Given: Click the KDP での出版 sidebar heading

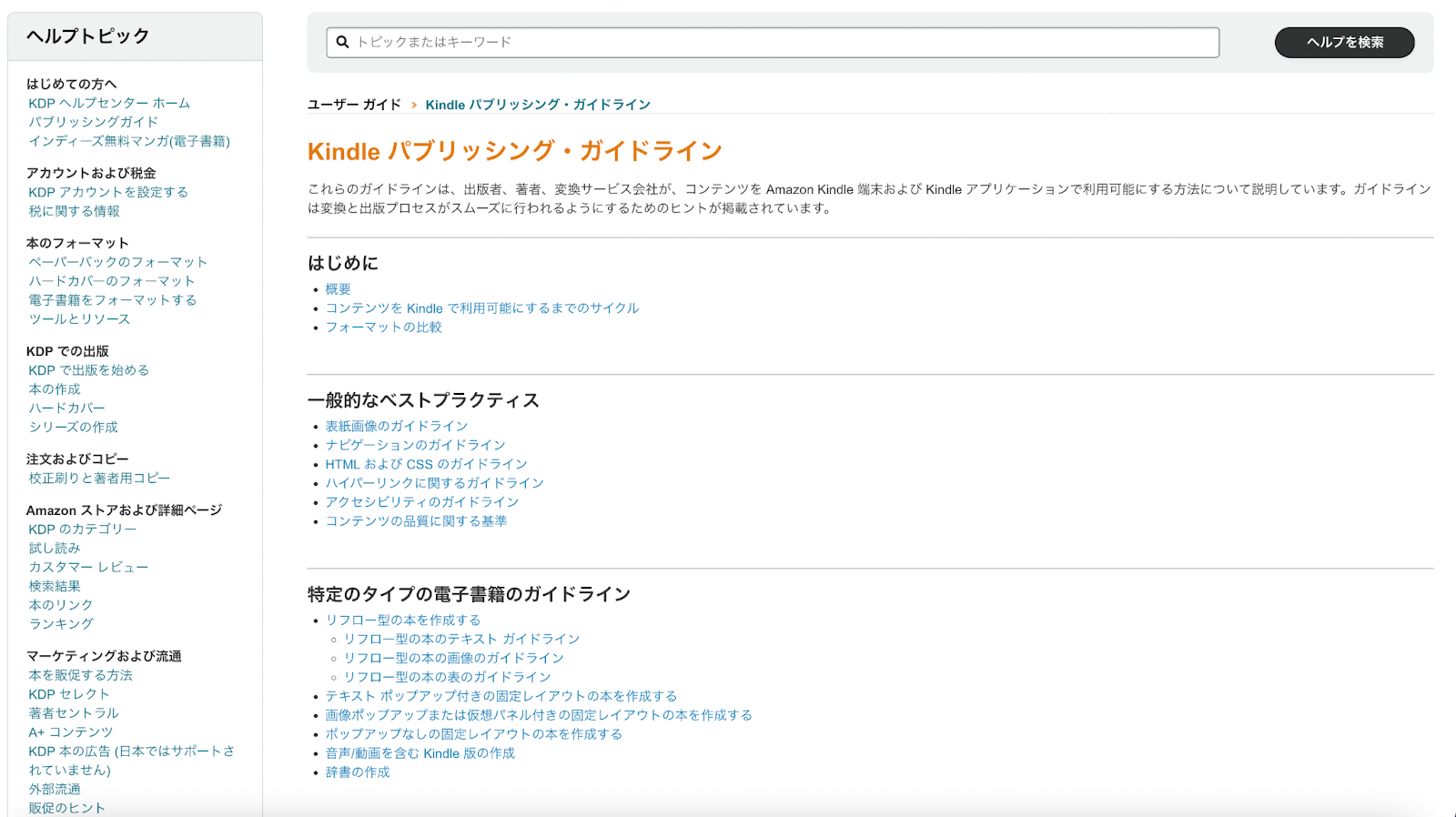Looking at the screenshot, I should click(67, 351).
